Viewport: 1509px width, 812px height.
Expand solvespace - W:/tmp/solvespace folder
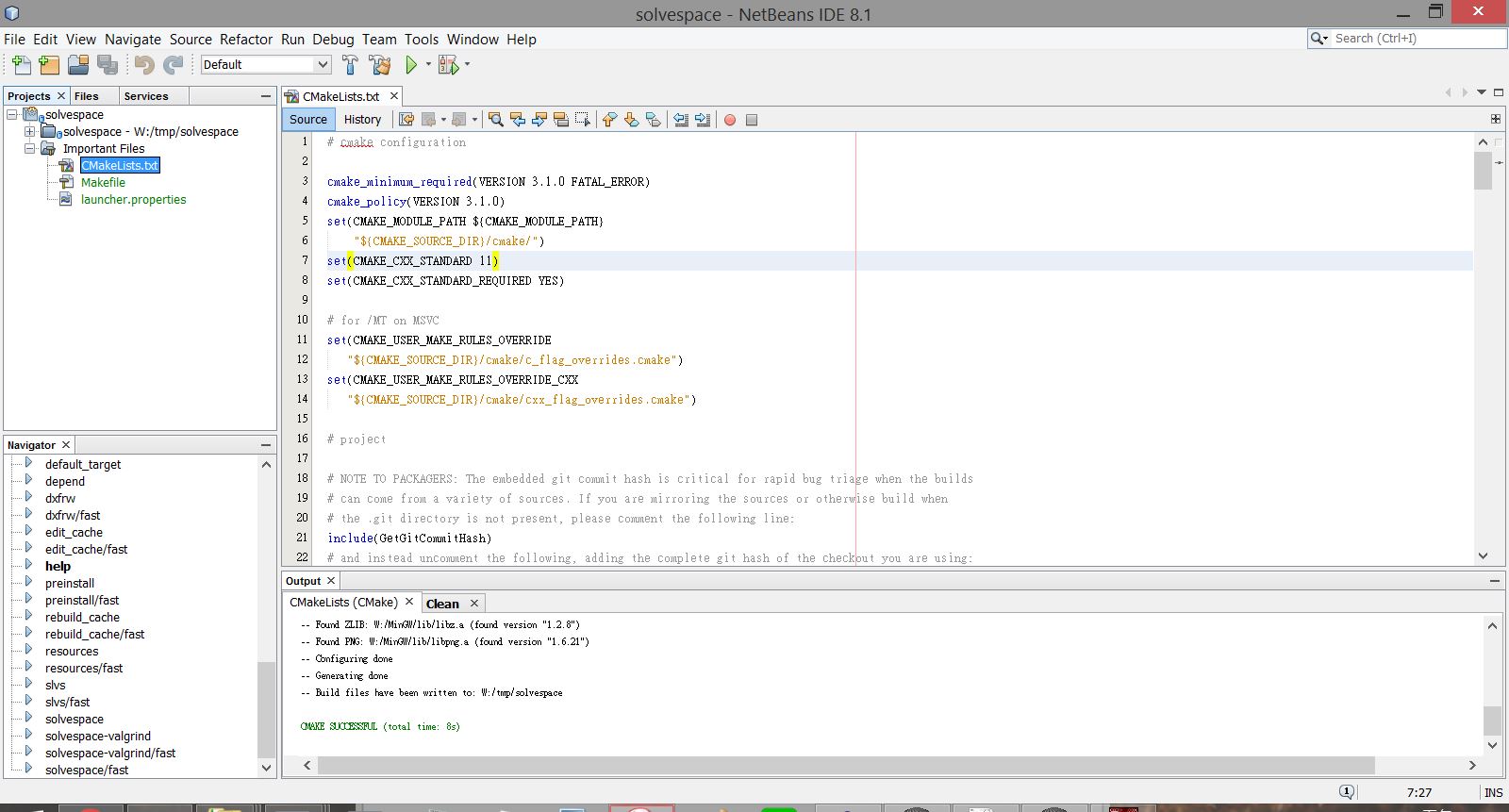pyautogui.click(x=29, y=131)
